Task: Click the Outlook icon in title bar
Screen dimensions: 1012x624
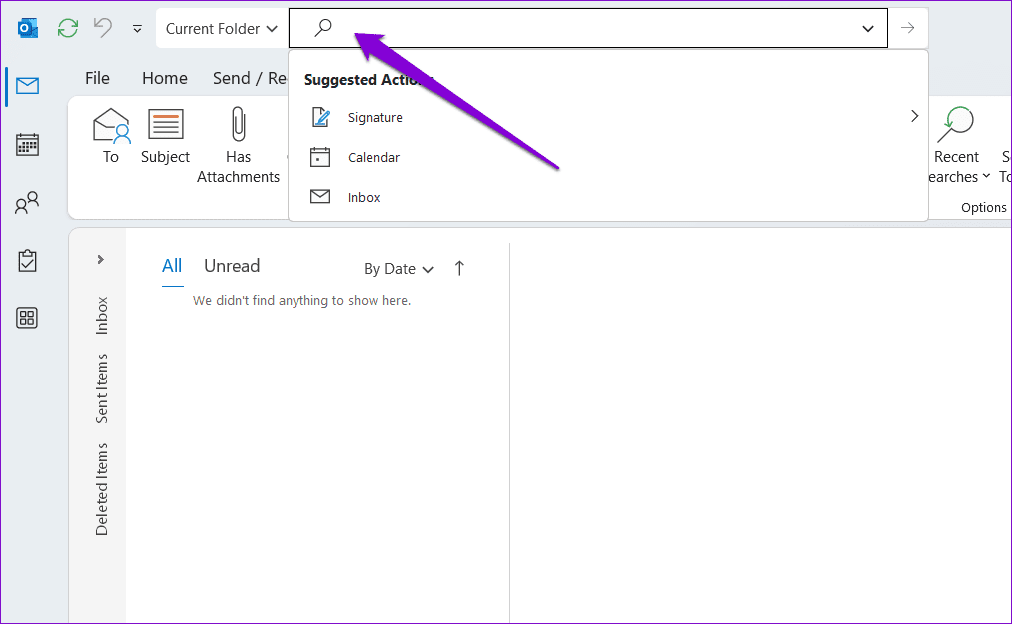Action: (27, 27)
